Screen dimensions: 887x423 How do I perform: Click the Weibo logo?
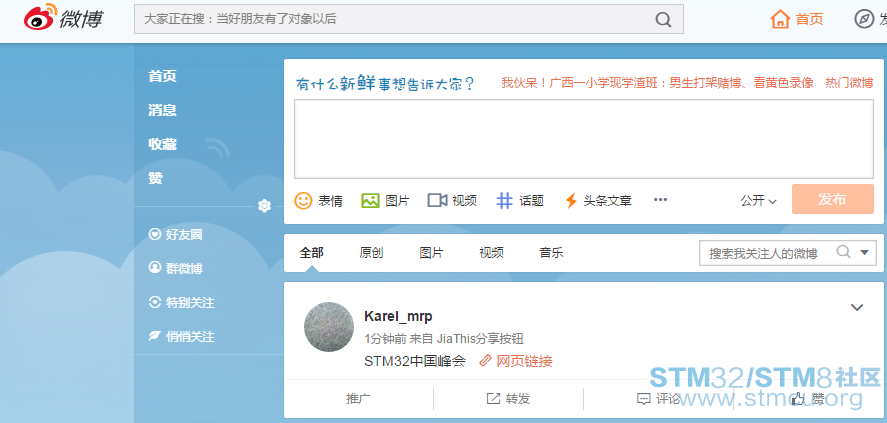click(63, 18)
